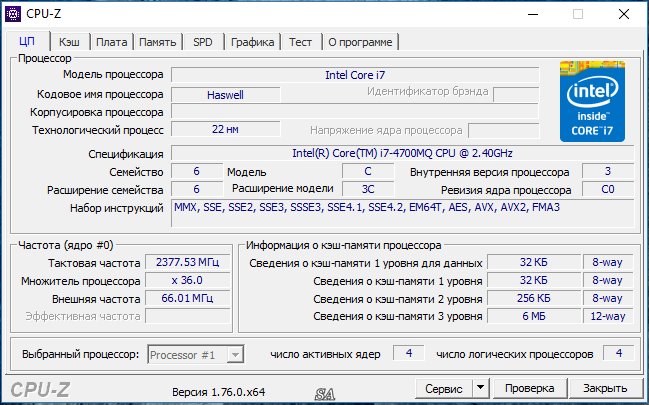
Task: Click the Проверка button
Action: coord(529,388)
